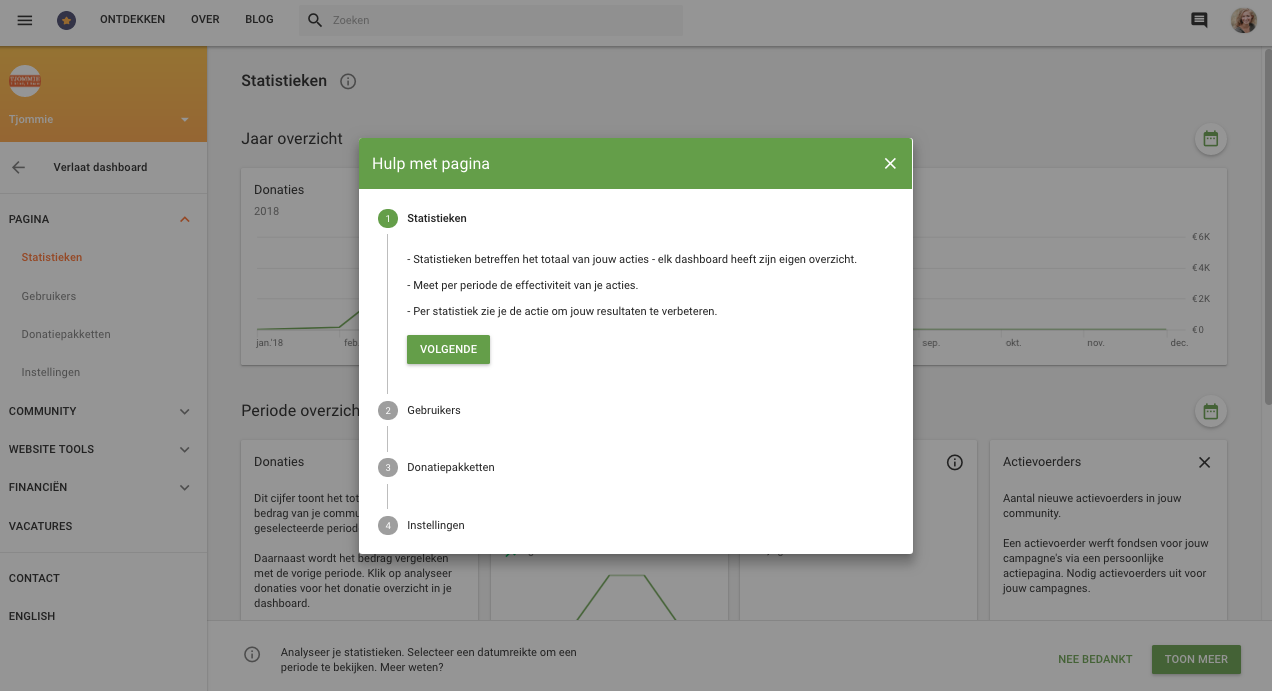The width and height of the screenshot is (1272, 691).
Task: Click Verlaat dashboard
Action: tap(100, 167)
